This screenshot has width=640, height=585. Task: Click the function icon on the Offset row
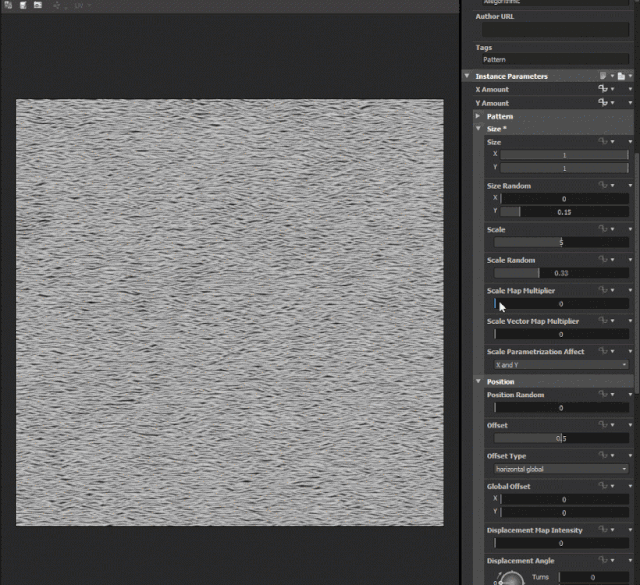[x=602, y=425]
